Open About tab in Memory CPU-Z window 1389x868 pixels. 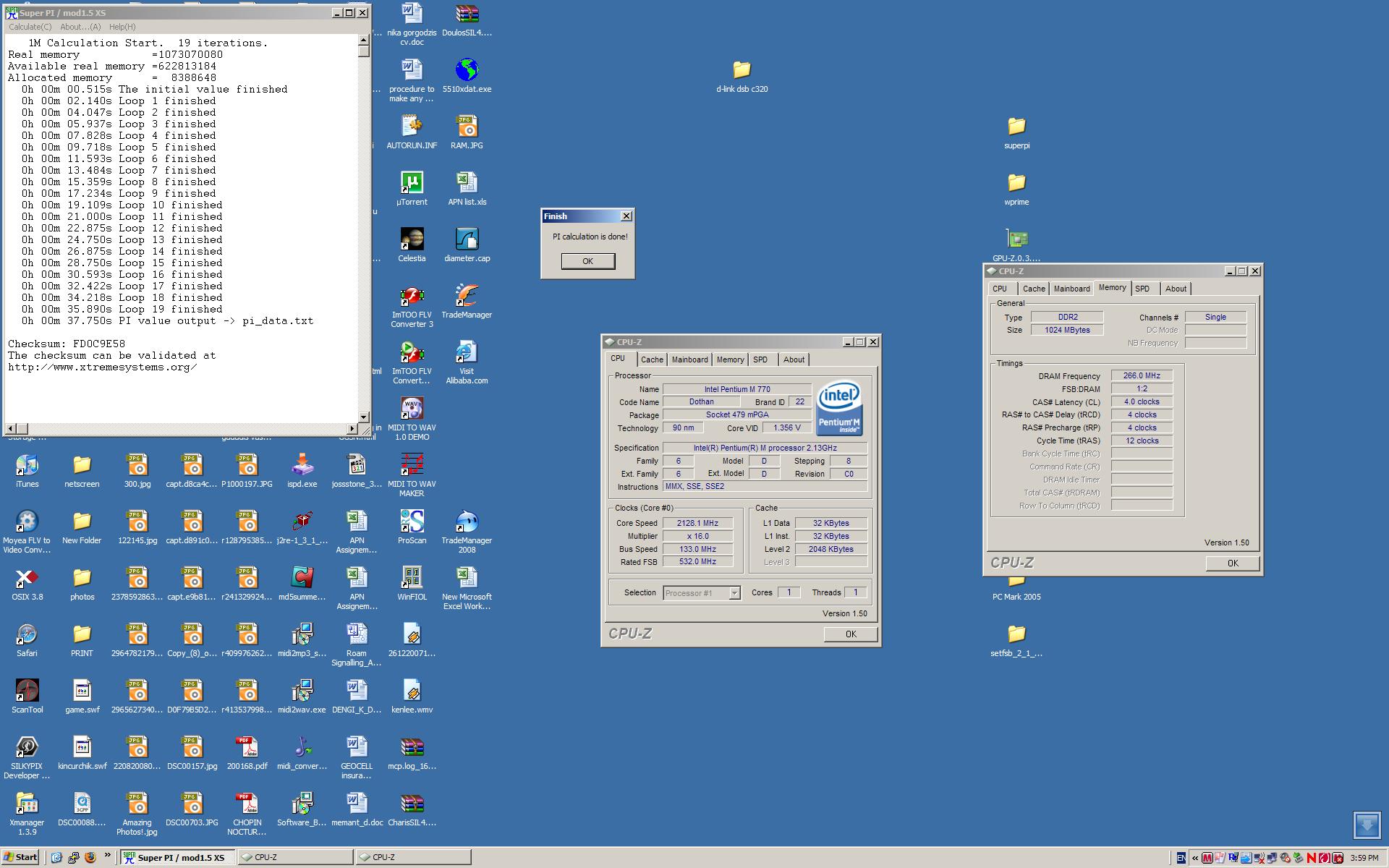(1176, 289)
